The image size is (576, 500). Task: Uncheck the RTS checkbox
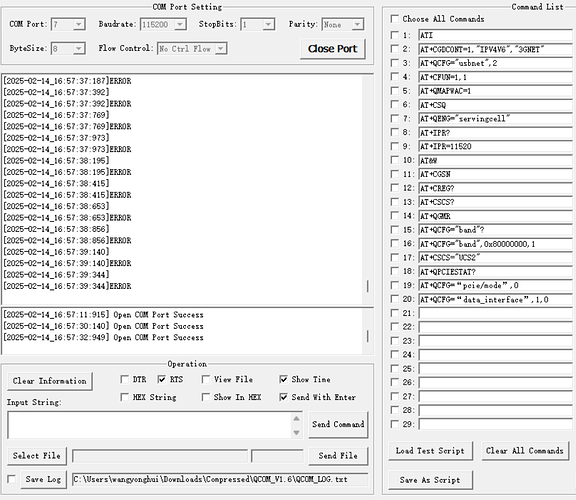coord(162,379)
